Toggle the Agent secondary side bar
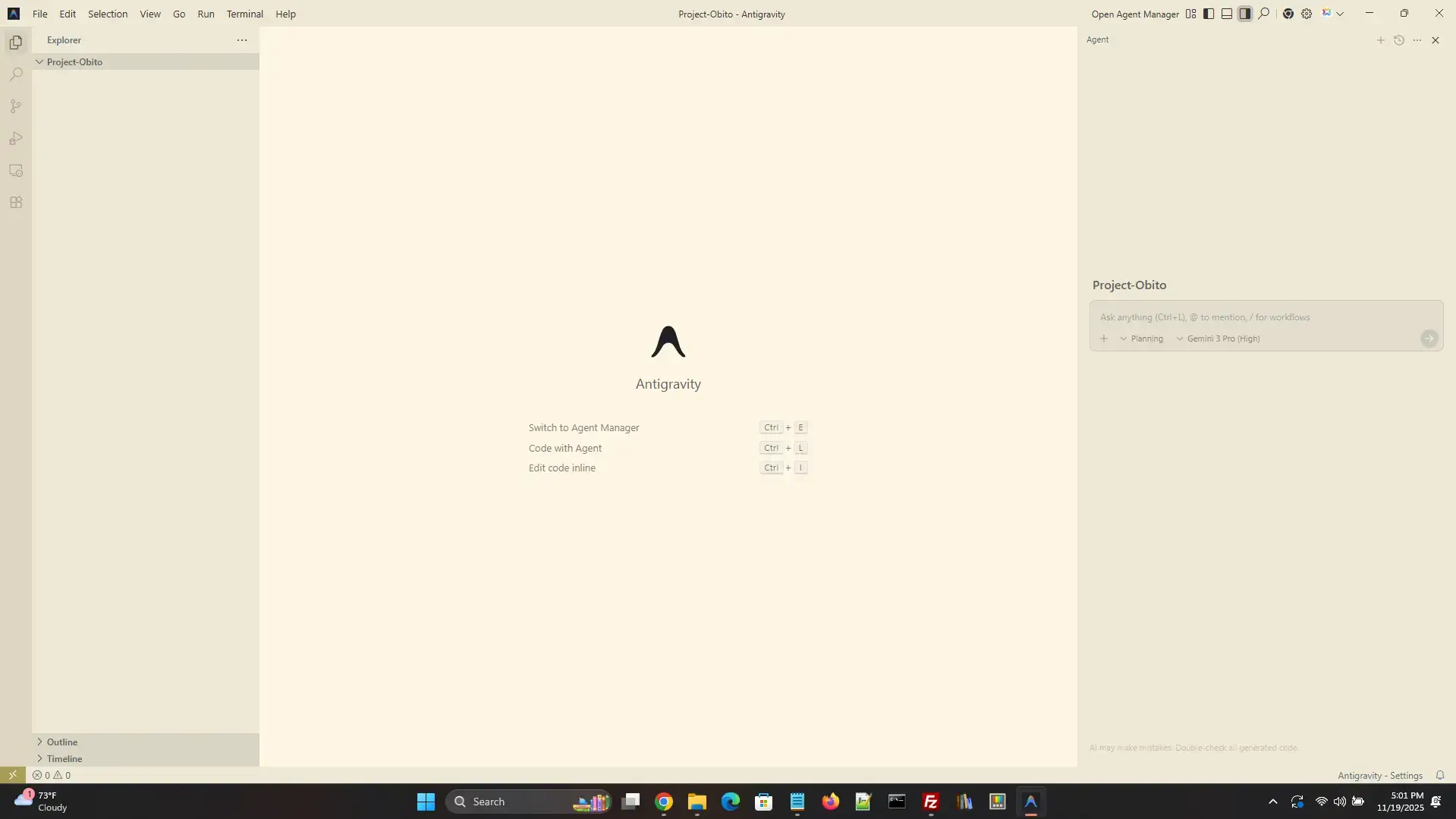Image resolution: width=1456 pixels, height=819 pixels. [x=1245, y=14]
